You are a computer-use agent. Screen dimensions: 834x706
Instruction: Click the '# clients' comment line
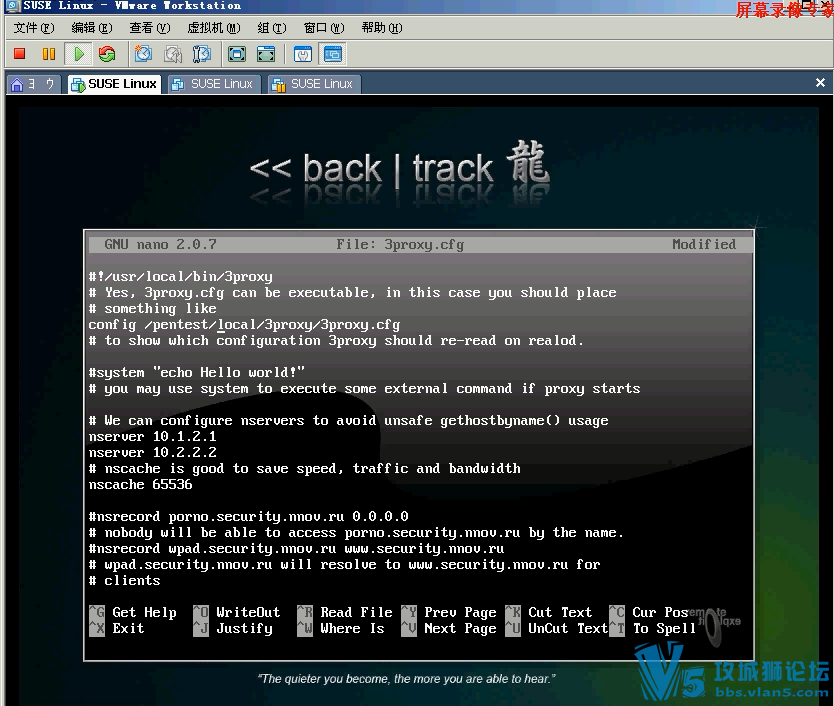point(124,580)
